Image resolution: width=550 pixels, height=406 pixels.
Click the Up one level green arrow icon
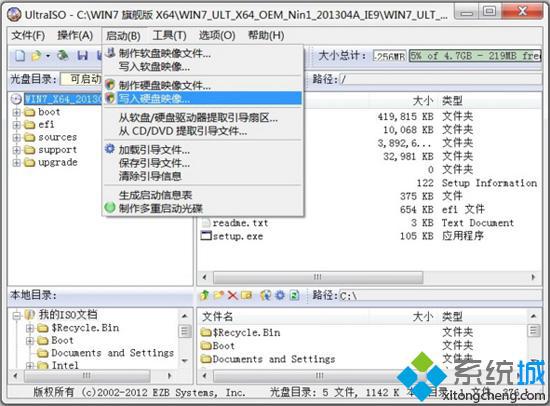204,295
